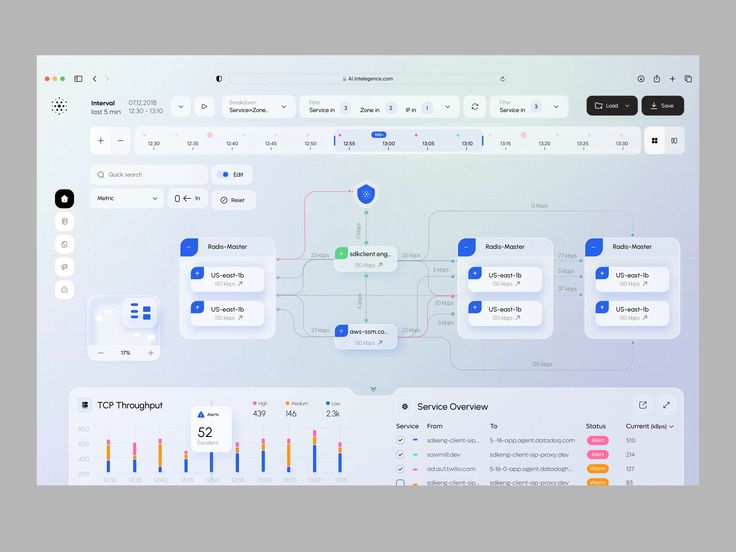Select the 12:30 timeline marker
This screenshot has width=736, height=552.
point(153,143)
